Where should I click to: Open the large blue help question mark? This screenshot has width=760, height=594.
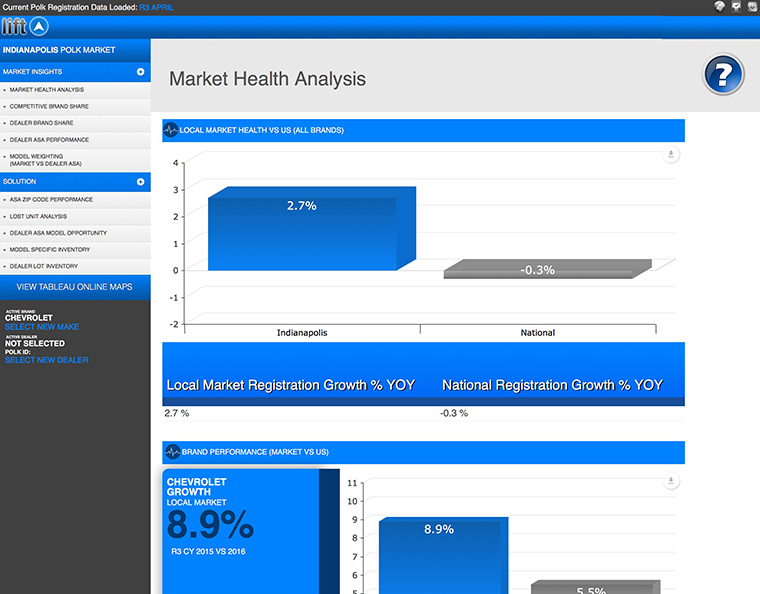coord(723,75)
